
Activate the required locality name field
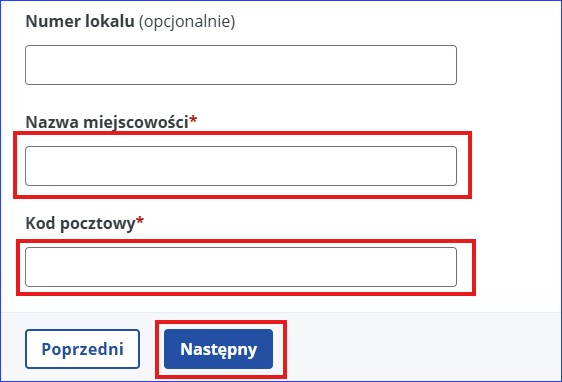(x=241, y=166)
